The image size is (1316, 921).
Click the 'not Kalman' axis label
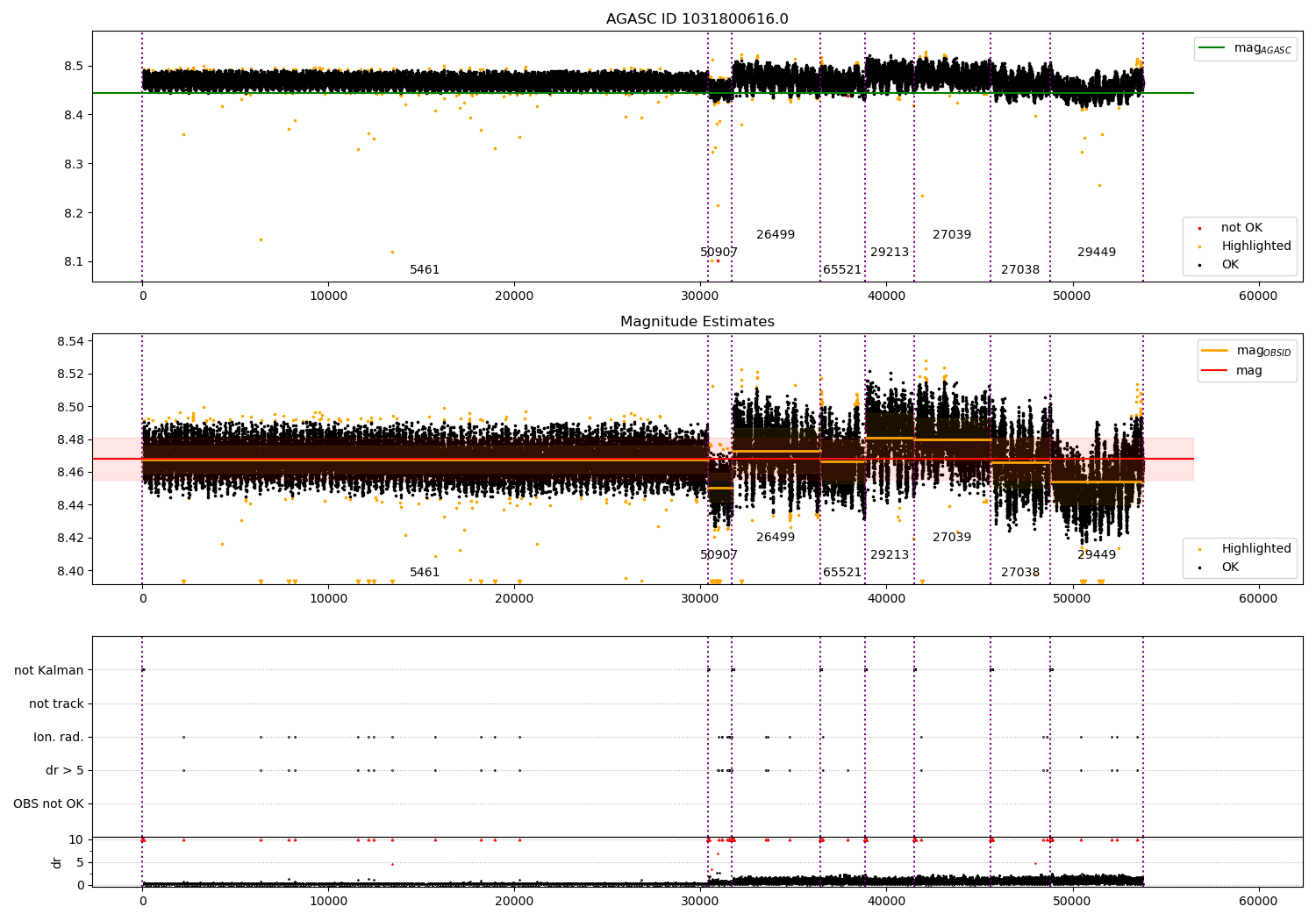[x=49, y=670]
